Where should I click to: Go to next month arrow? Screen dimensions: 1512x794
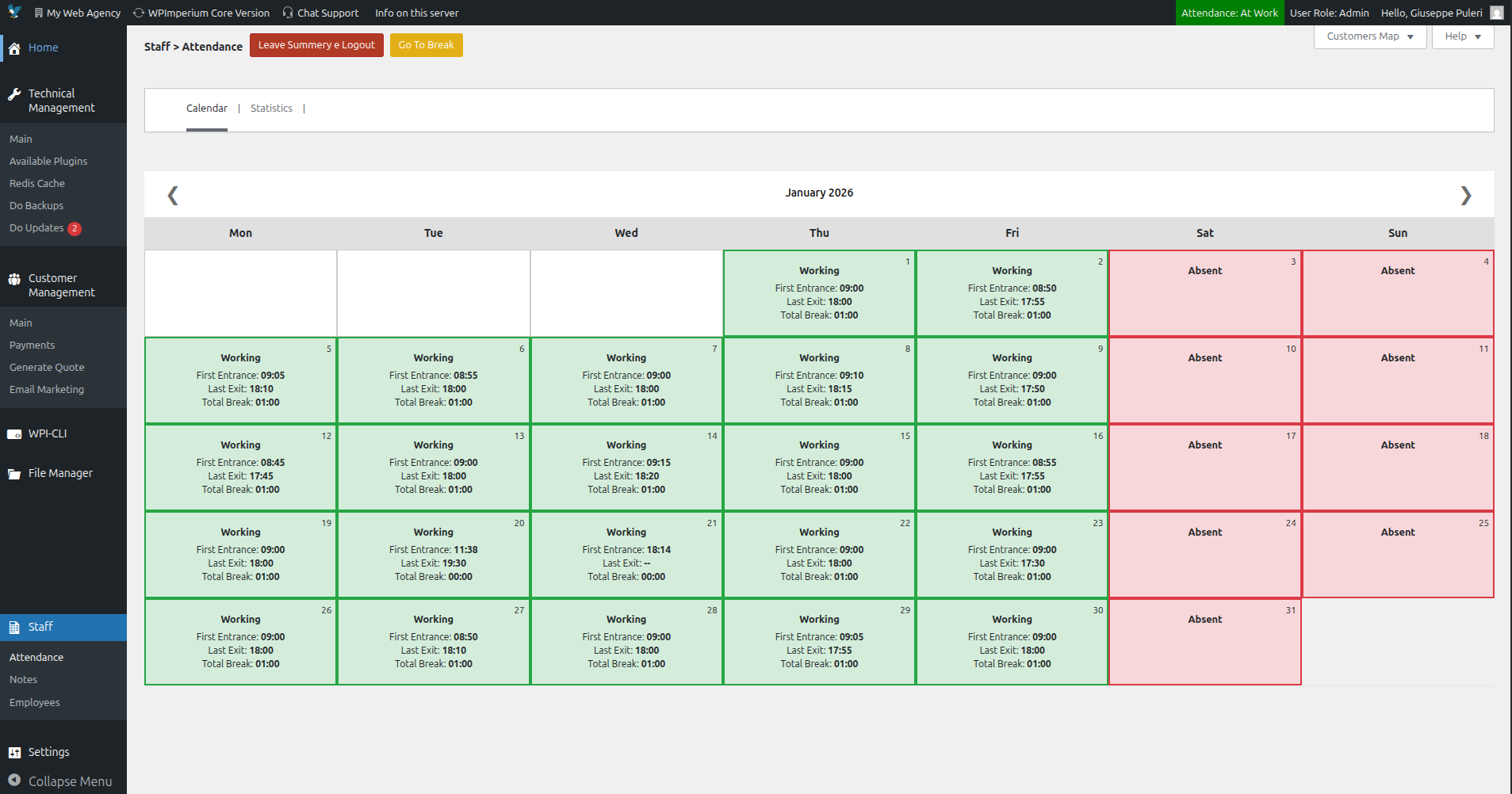(x=1466, y=195)
